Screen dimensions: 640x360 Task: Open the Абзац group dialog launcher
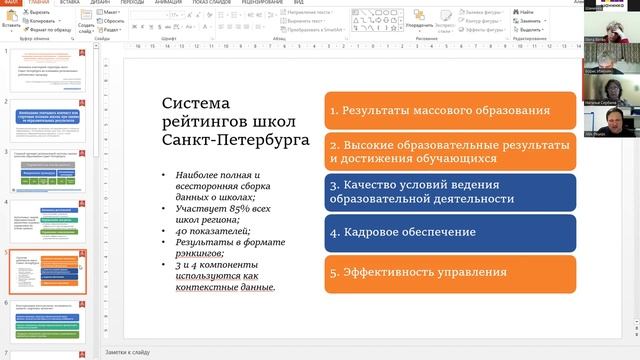(x=346, y=39)
